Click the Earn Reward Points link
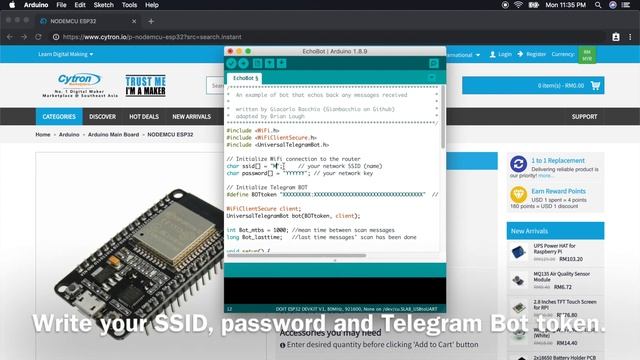640x360 pixels. [x=558, y=191]
